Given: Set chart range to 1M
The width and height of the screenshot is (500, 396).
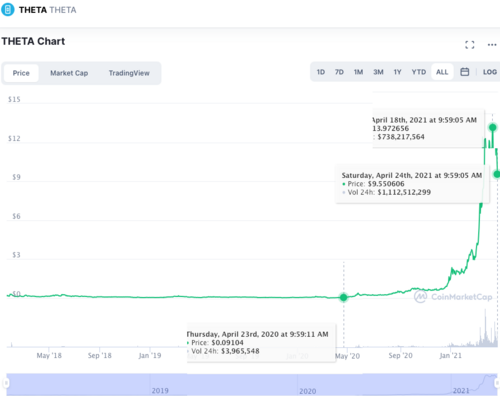Looking at the screenshot, I should [x=358, y=72].
